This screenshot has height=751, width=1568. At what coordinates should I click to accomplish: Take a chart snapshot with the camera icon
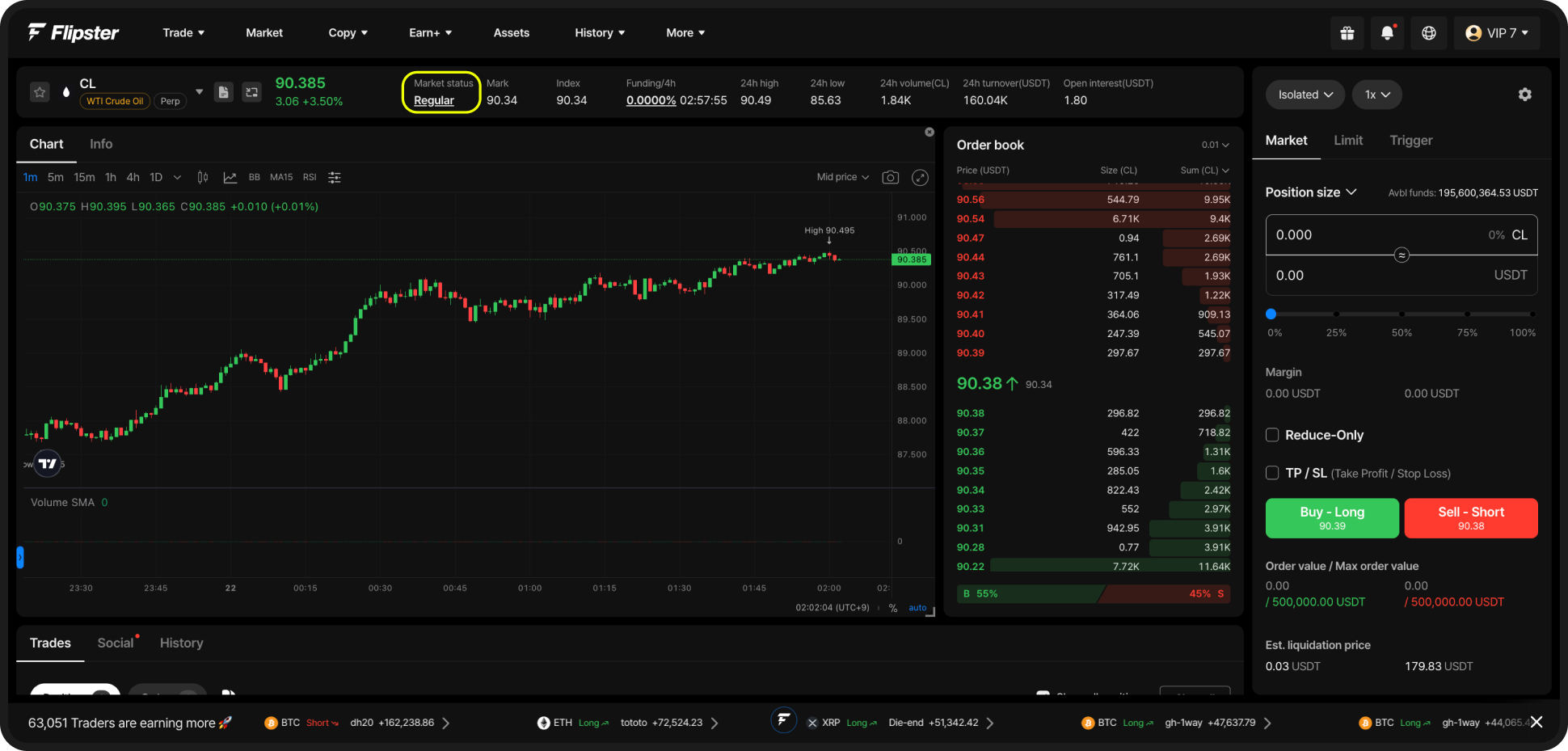click(x=891, y=177)
